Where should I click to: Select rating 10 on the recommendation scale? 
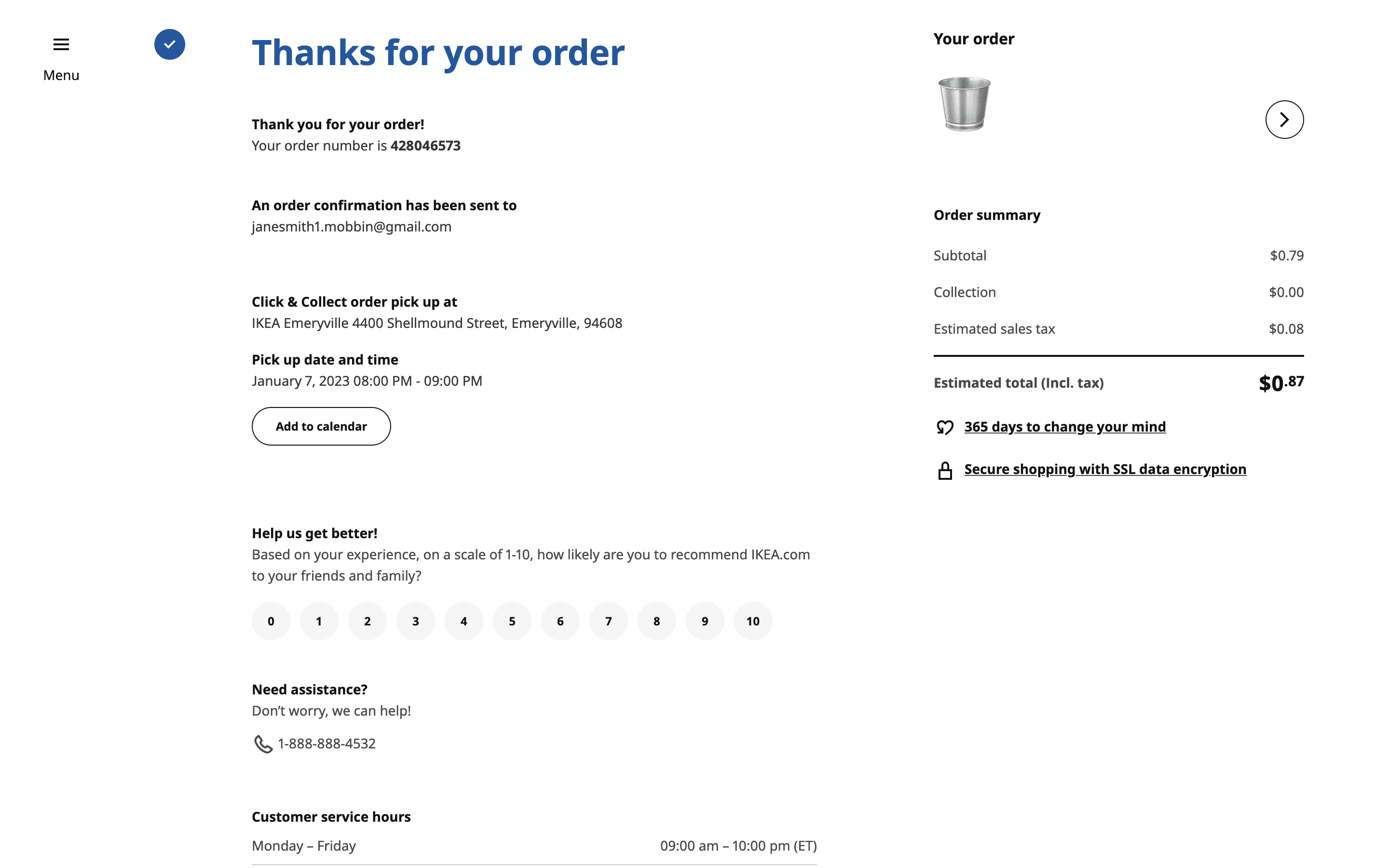(753, 621)
